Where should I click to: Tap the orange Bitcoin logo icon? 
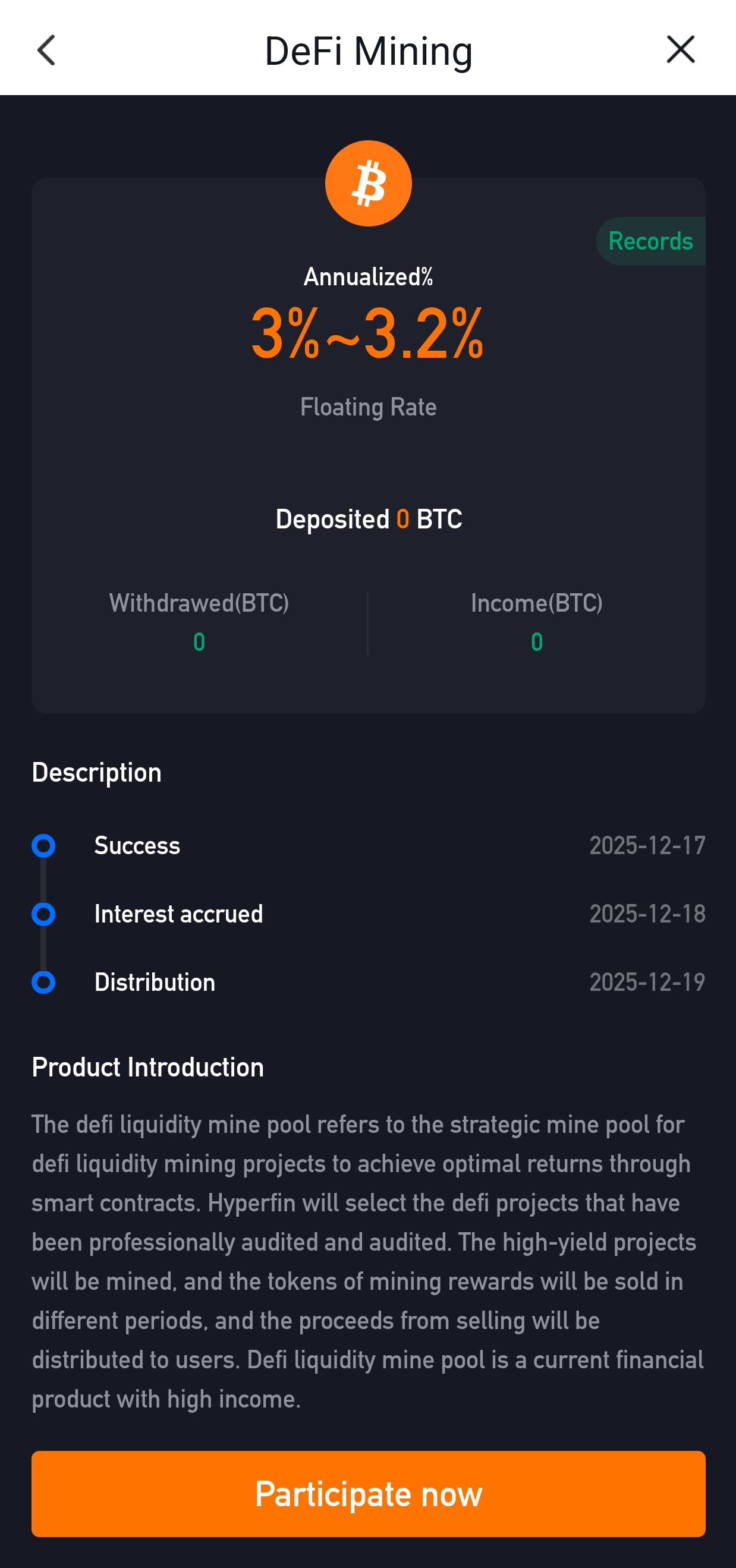pyautogui.click(x=369, y=183)
